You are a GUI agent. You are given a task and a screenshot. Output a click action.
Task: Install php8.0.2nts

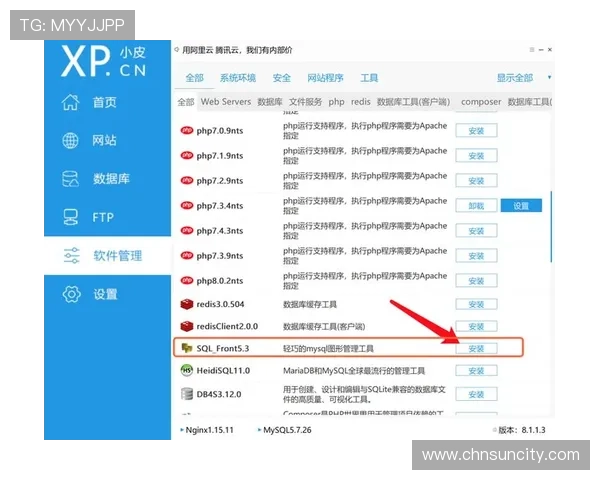coord(476,281)
